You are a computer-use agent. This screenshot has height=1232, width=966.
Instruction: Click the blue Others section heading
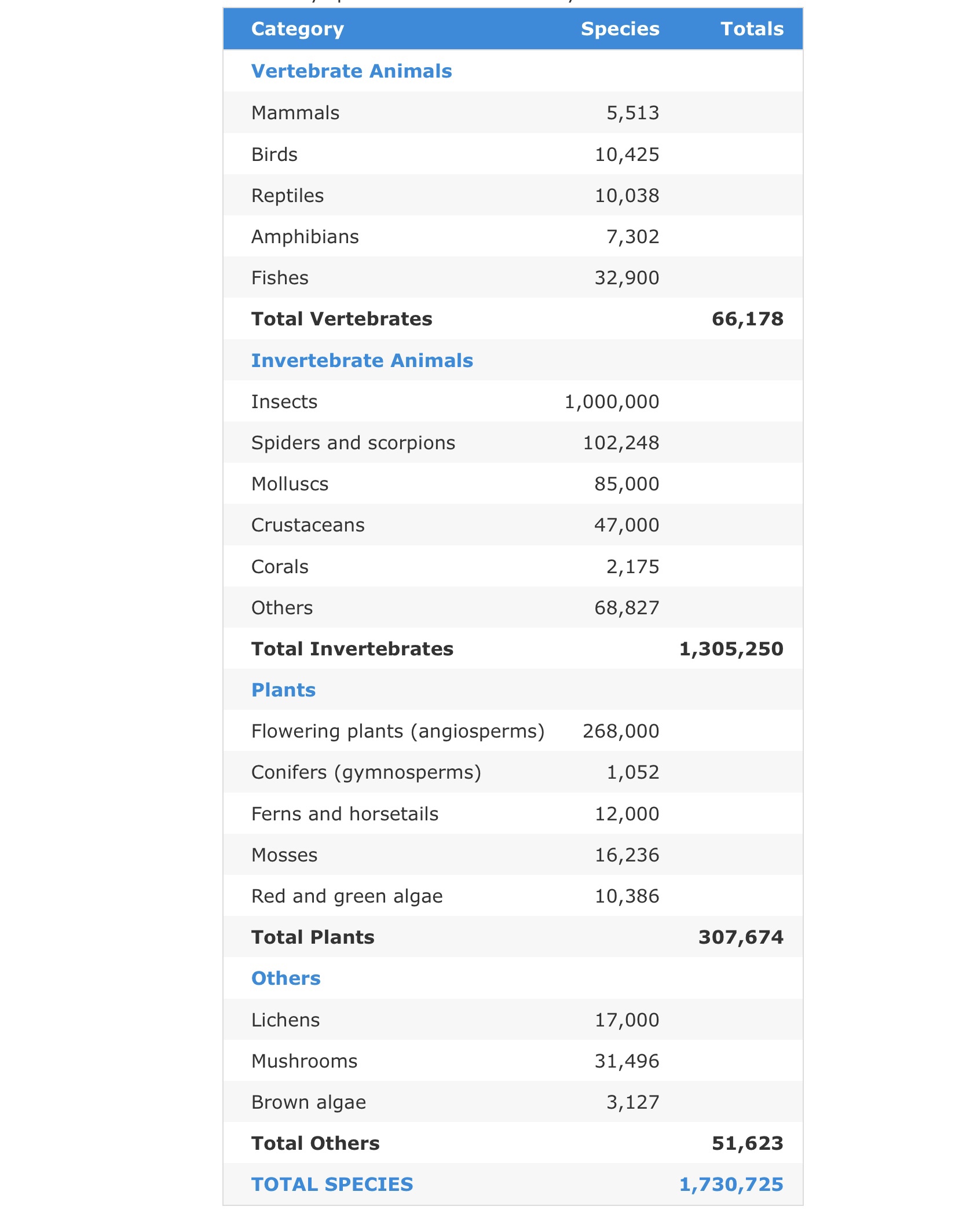pyautogui.click(x=286, y=978)
